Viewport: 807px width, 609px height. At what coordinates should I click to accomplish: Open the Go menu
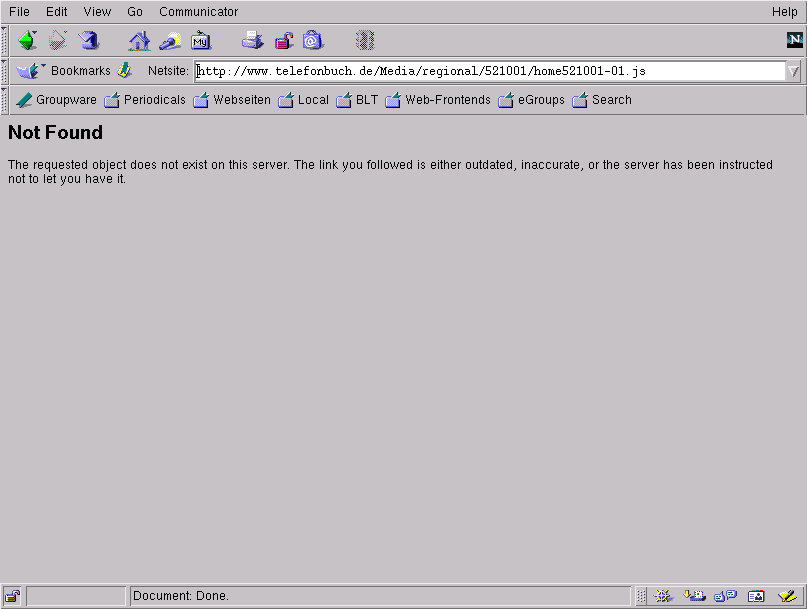point(135,11)
